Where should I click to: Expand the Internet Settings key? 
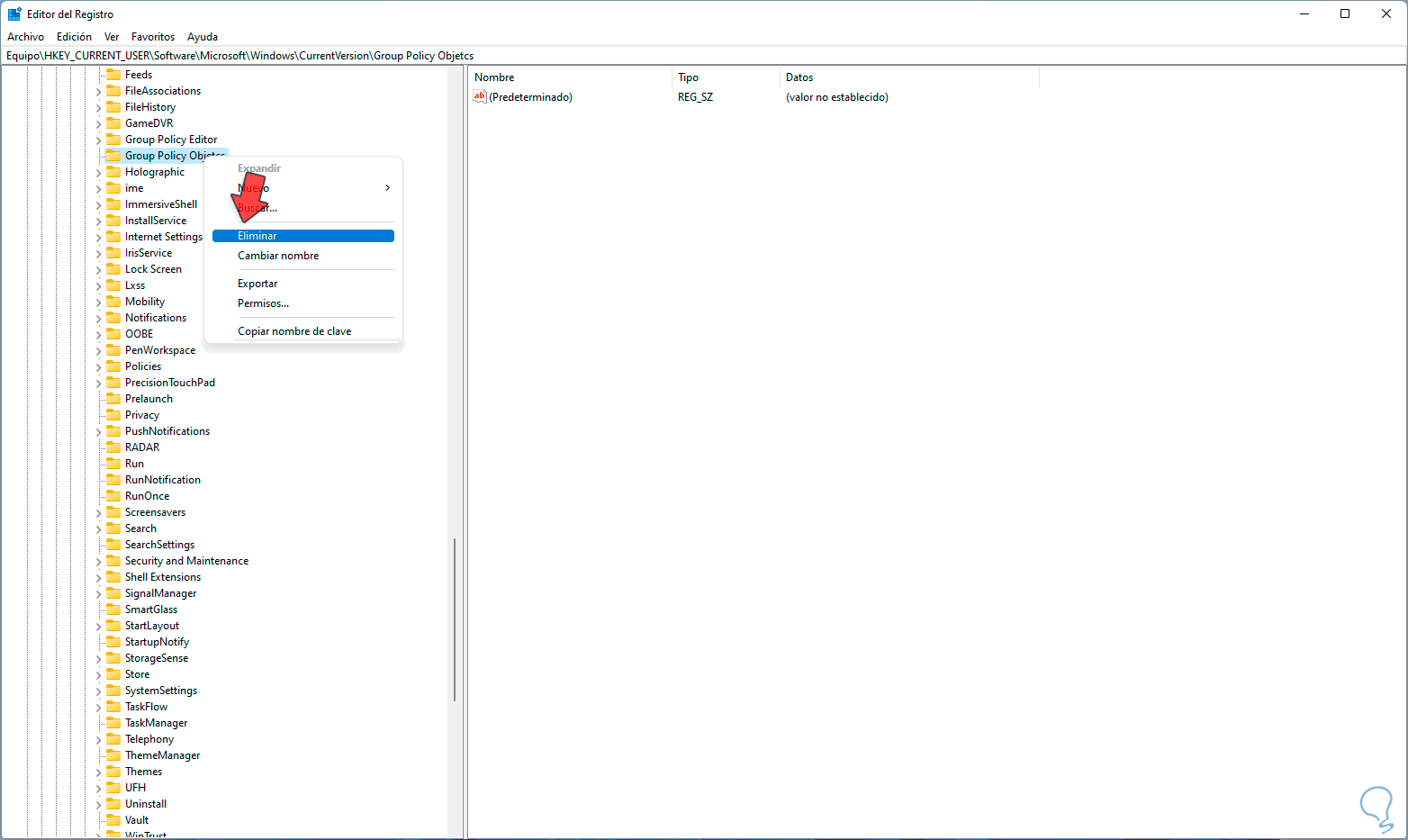[x=99, y=238]
